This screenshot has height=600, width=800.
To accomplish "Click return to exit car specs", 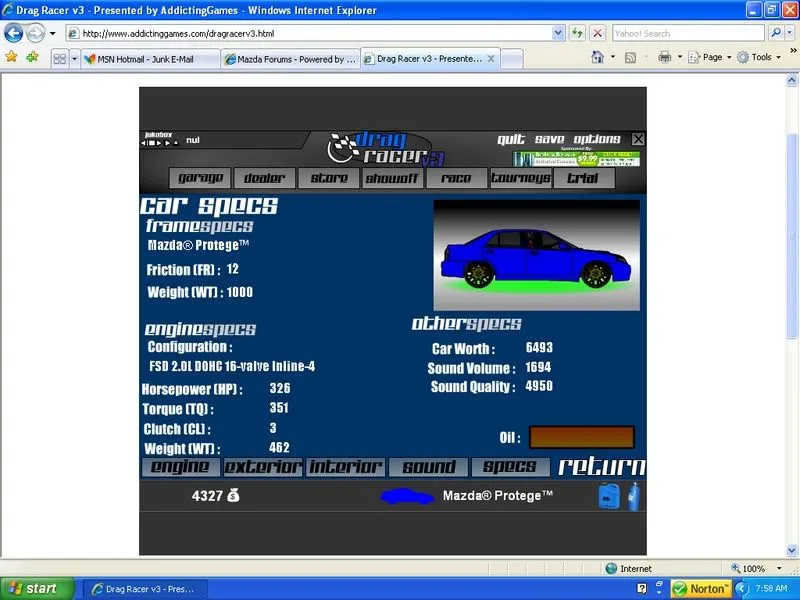I will click(601, 466).
